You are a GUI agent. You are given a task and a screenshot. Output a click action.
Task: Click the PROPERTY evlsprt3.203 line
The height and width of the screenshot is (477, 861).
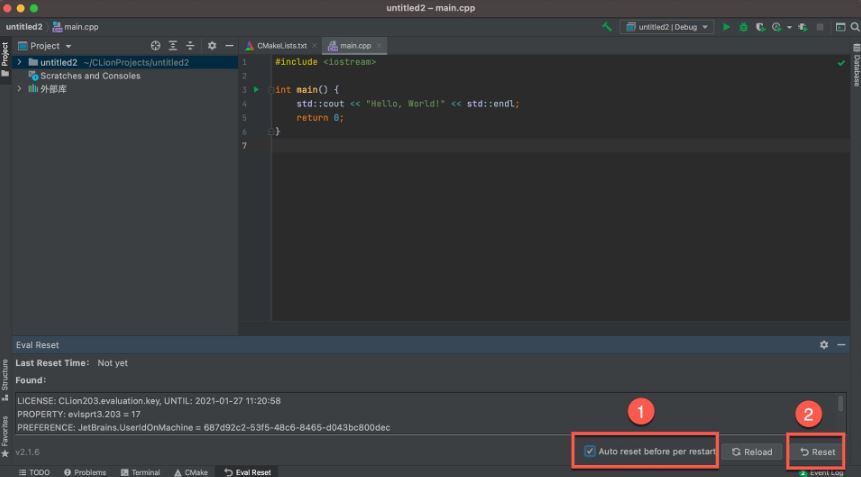coord(79,414)
